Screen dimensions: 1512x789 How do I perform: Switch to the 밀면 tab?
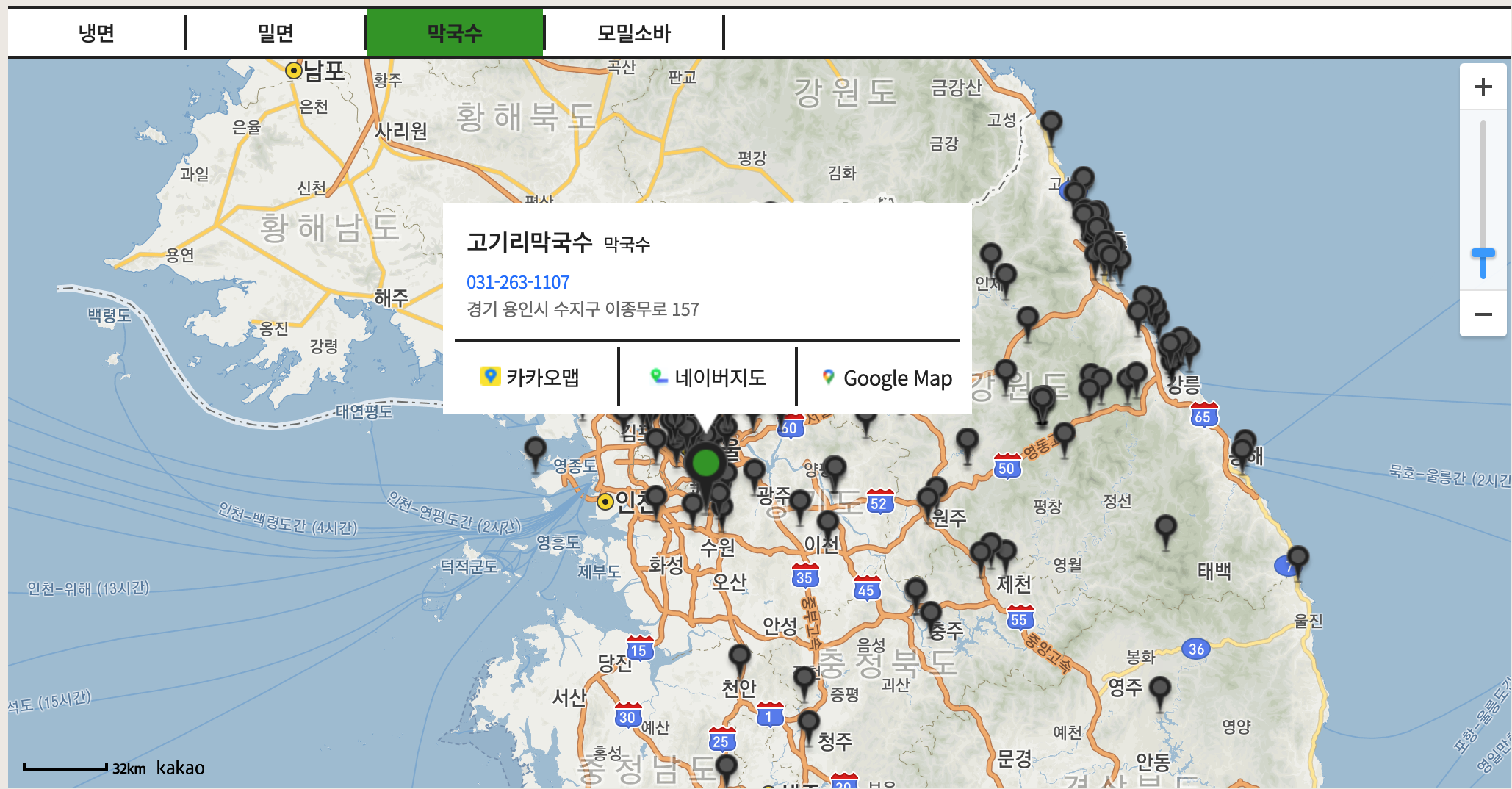pyautogui.click(x=276, y=33)
